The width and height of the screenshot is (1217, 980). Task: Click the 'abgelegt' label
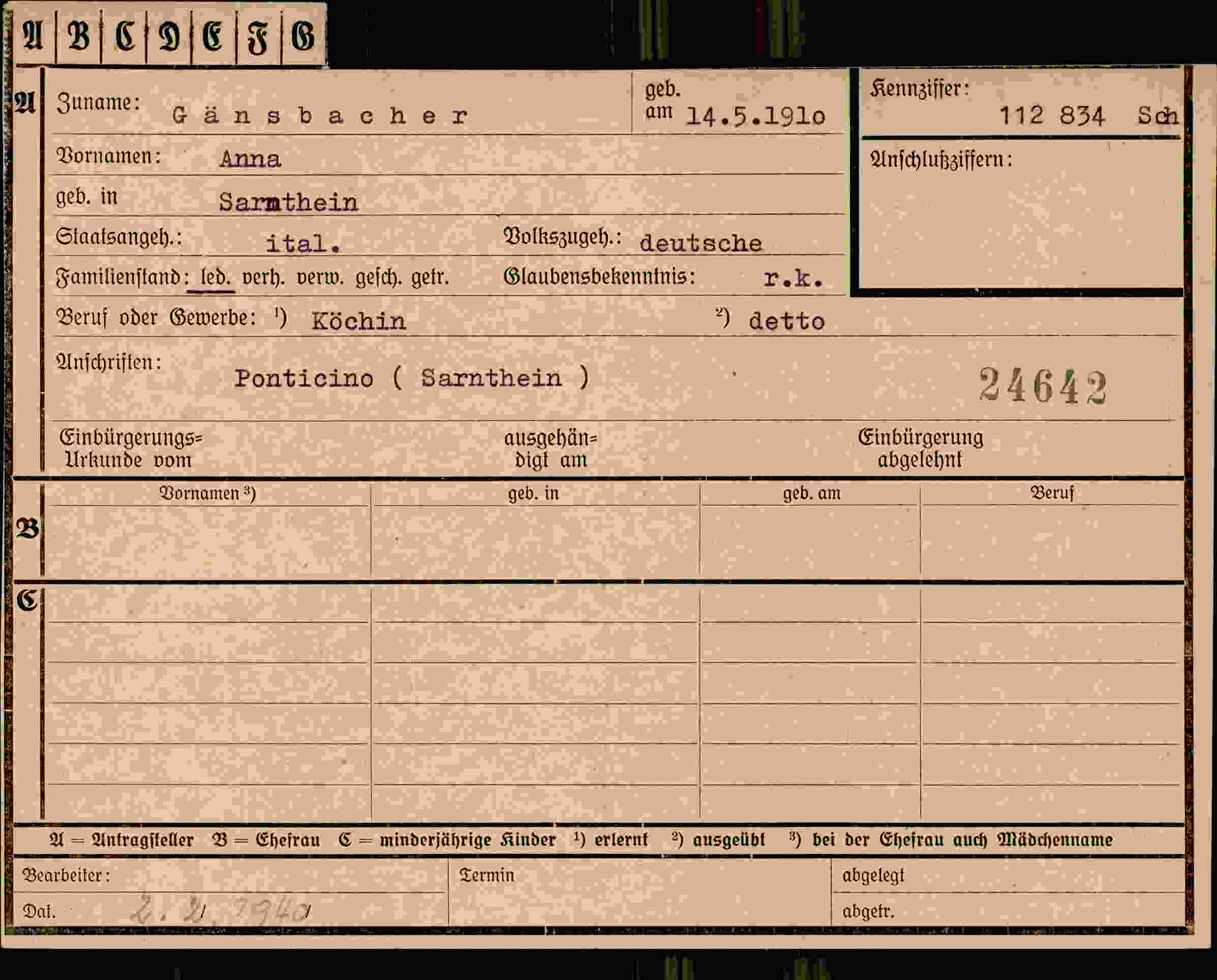873,876
